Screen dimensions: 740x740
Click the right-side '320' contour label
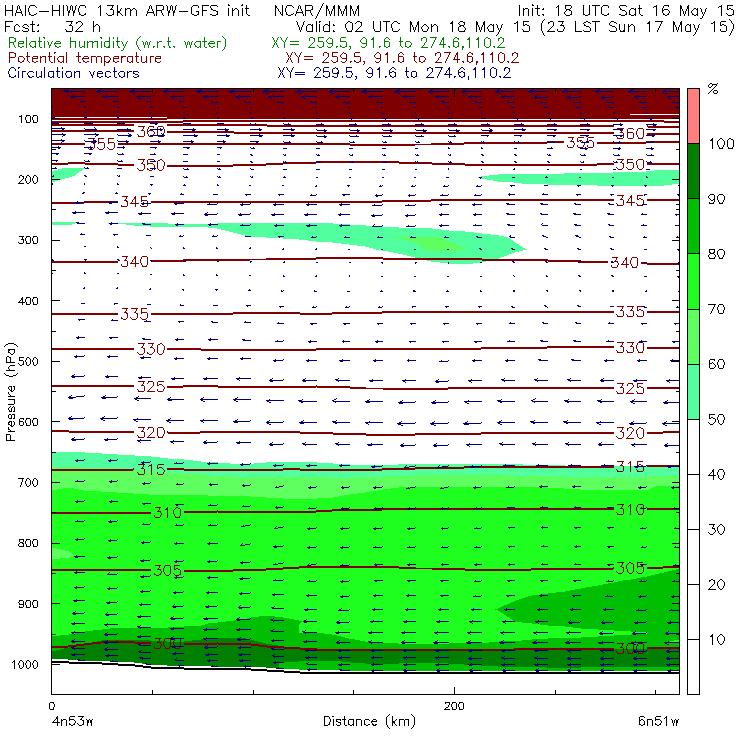click(x=630, y=433)
